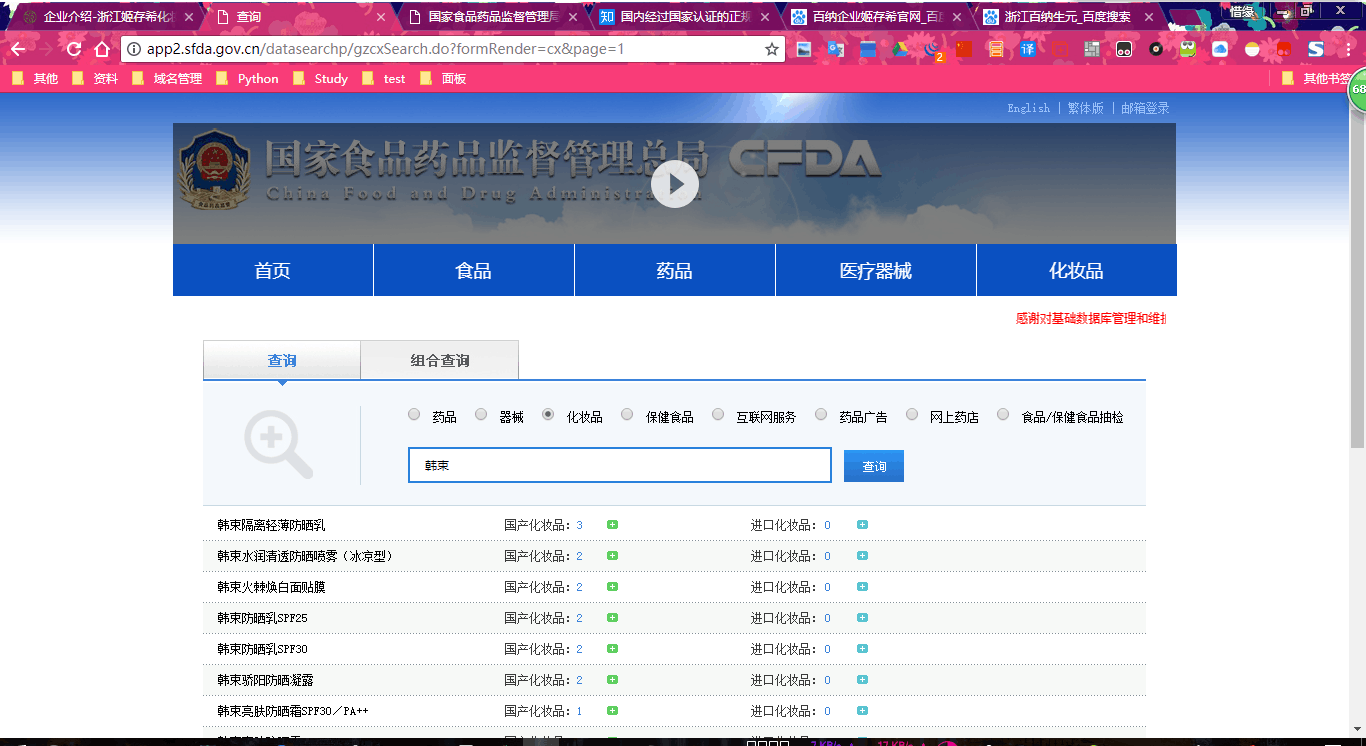Select the 器械 radio button
1366x746 pixels.
tap(481, 414)
